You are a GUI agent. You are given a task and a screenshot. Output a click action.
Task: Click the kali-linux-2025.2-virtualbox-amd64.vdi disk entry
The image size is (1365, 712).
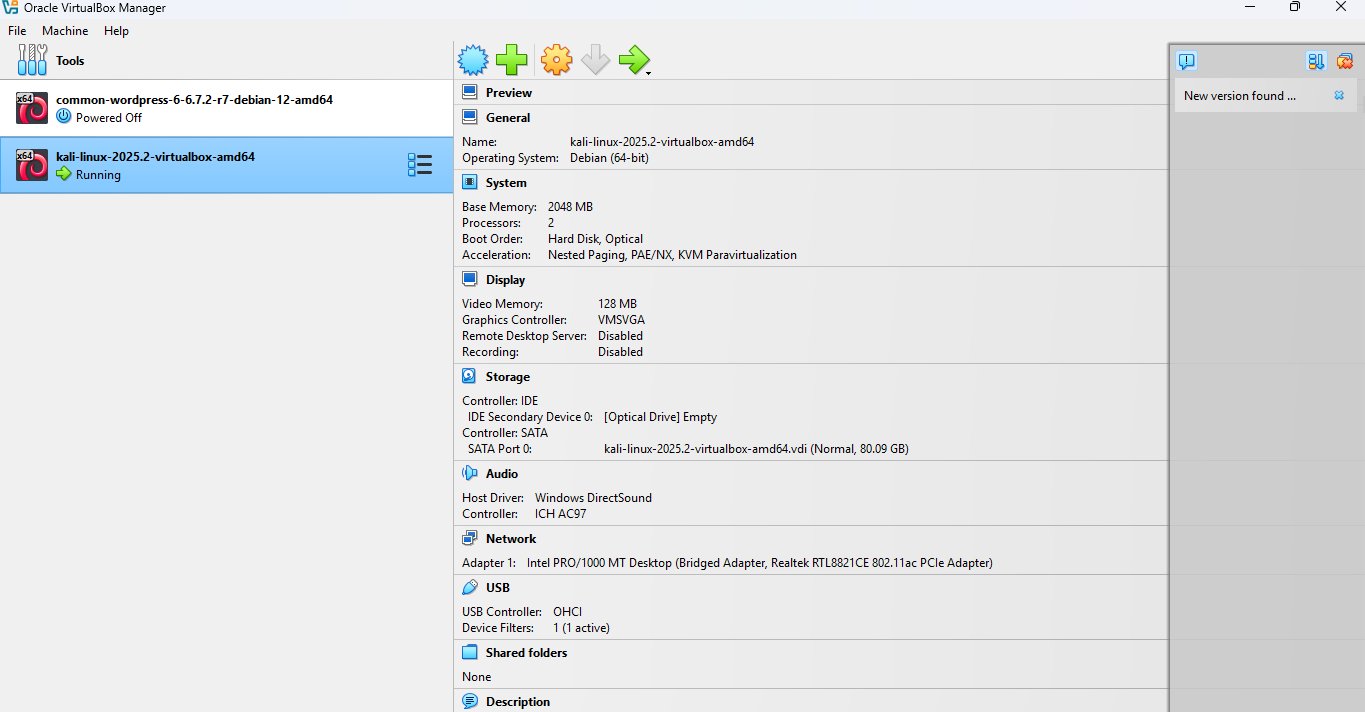click(756, 448)
